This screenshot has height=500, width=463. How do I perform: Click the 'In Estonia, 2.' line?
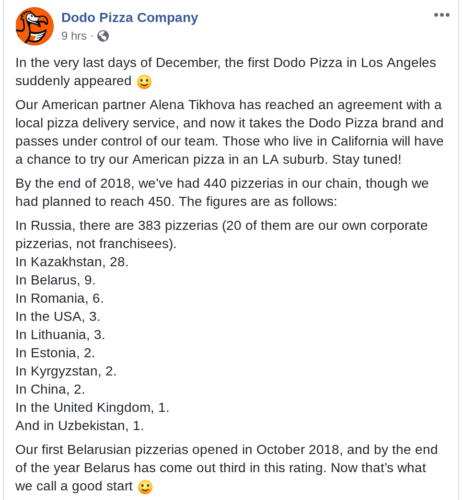point(55,353)
